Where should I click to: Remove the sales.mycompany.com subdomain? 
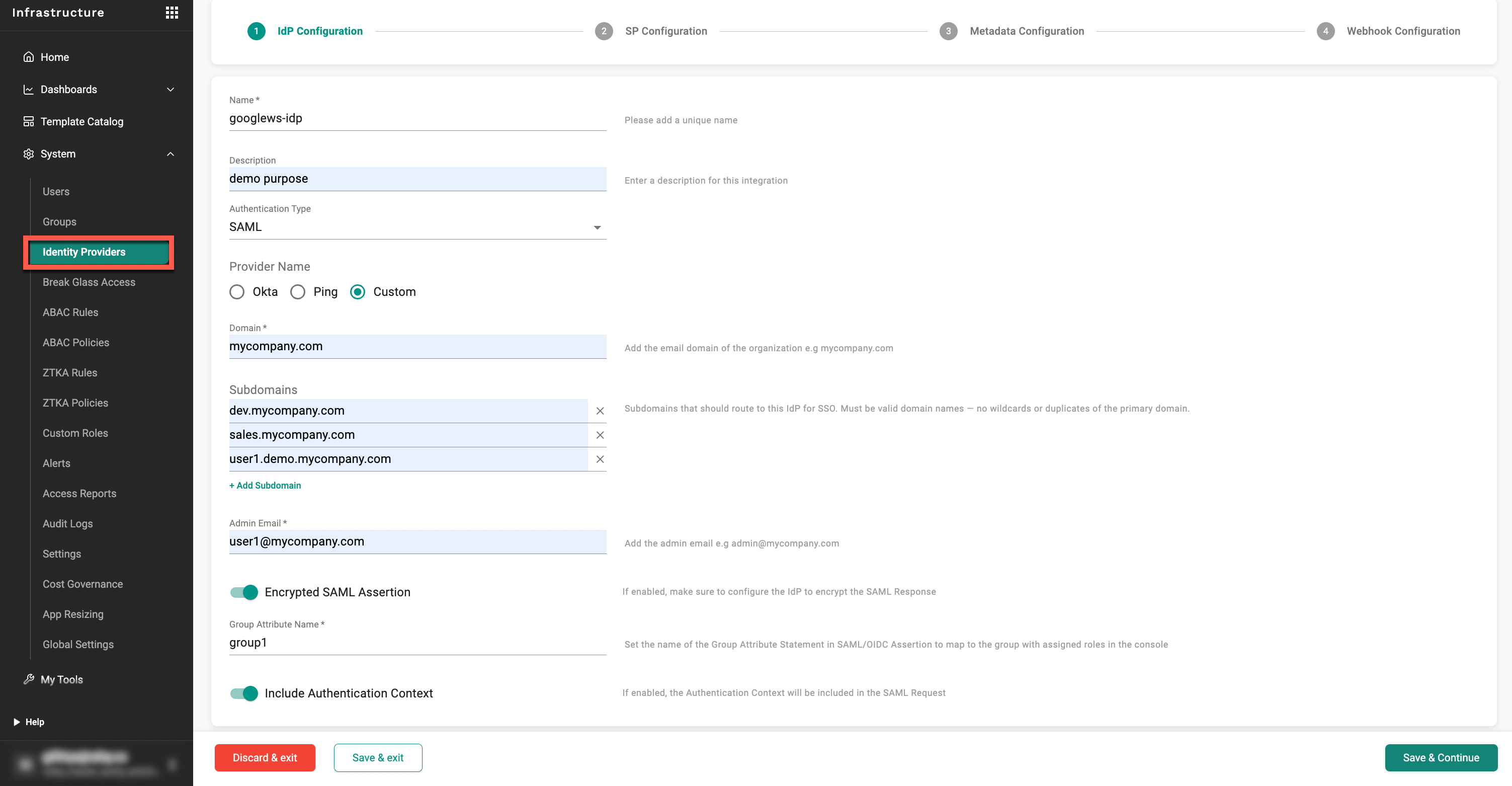pyautogui.click(x=600, y=435)
